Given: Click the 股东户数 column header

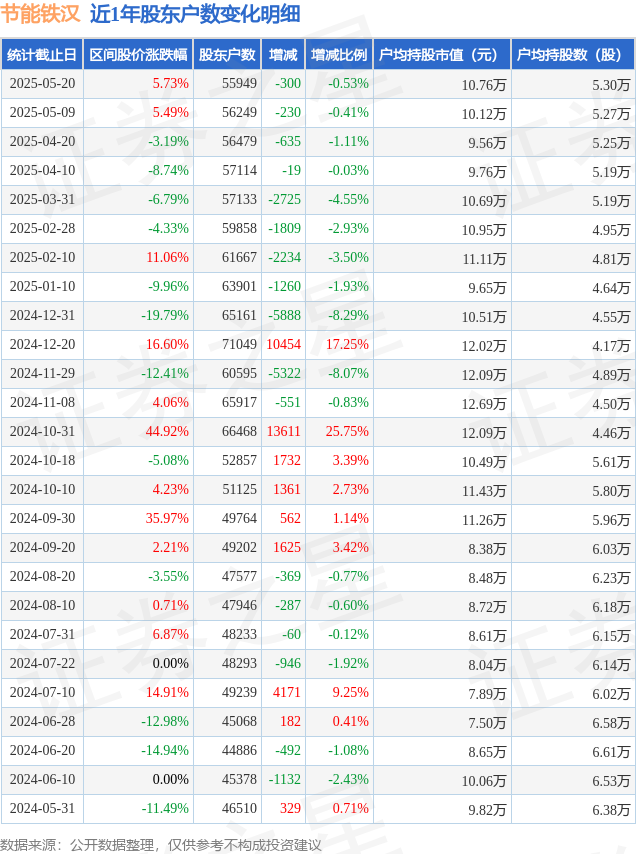Looking at the screenshot, I should tap(228, 54).
